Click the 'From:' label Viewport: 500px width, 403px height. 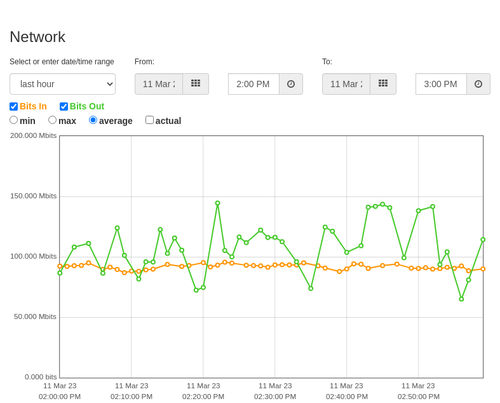144,62
